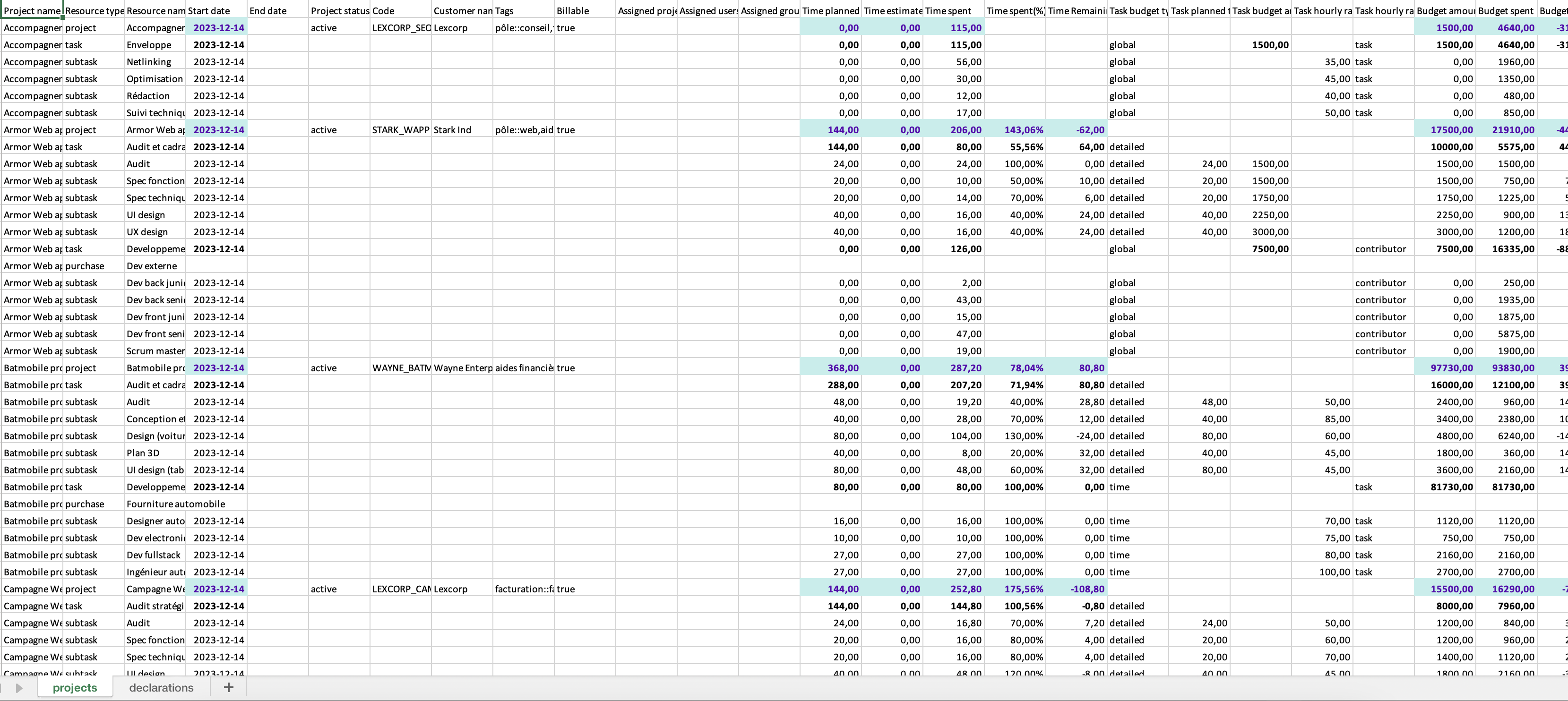This screenshot has width=1568, height=701.
Task: Select the 16335,00 budget spent cell
Action: click(1507, 249)
